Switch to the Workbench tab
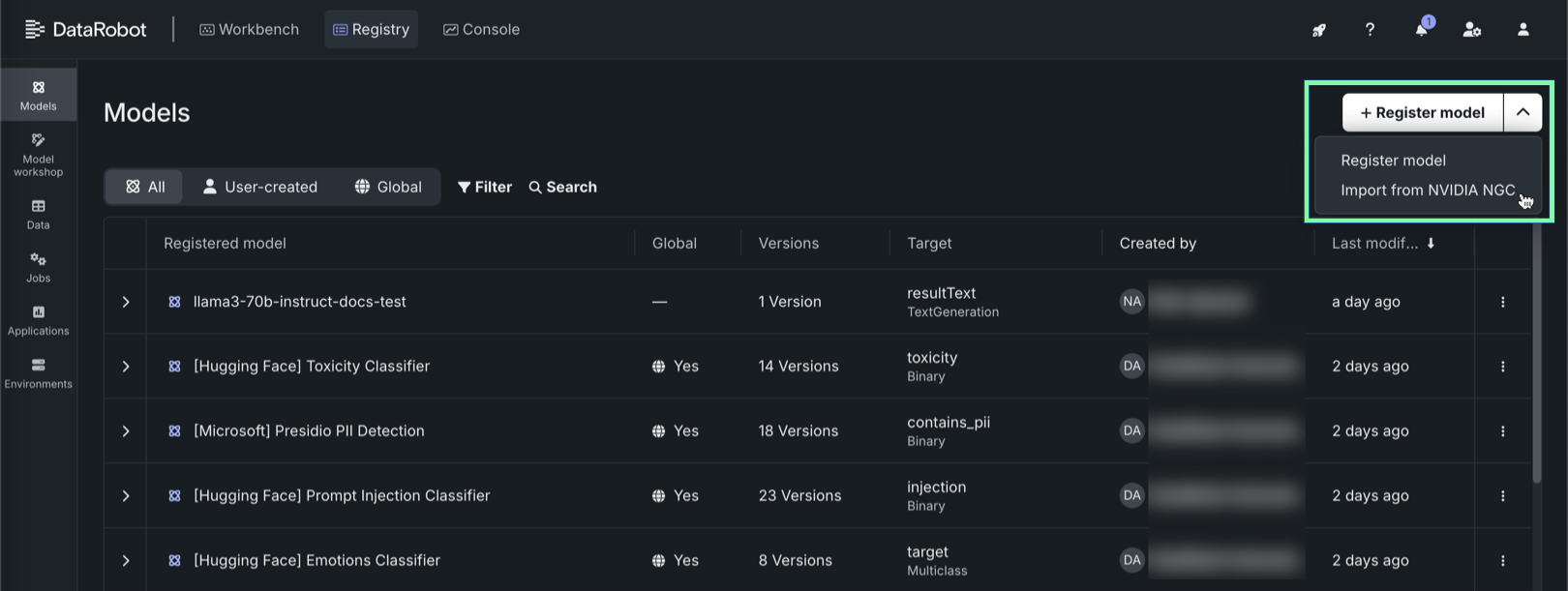The image size is (1568, 591). point(249,29)
